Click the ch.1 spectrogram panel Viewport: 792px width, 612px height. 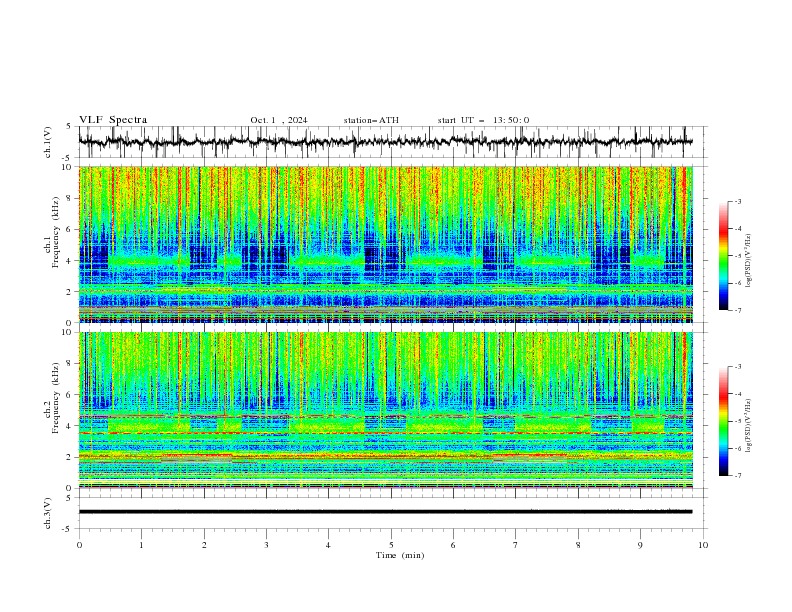[386, 244]
